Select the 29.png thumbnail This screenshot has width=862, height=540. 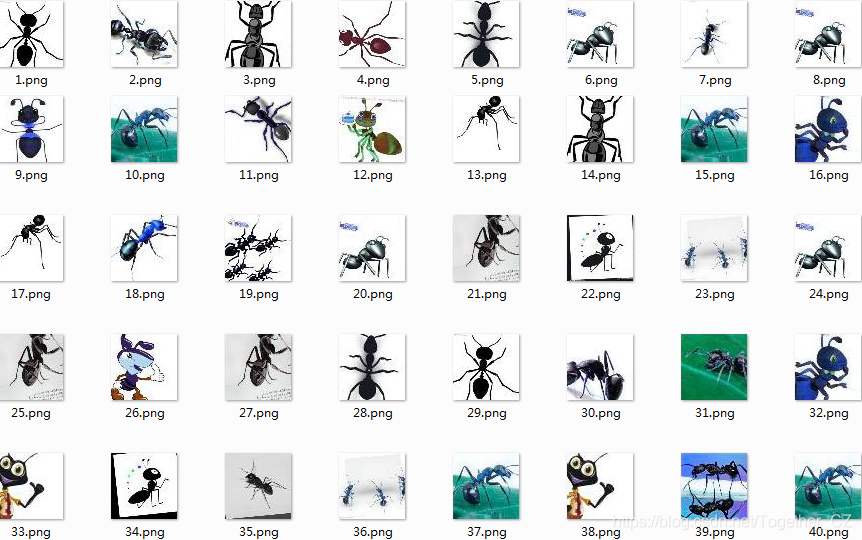pos(486,367)
